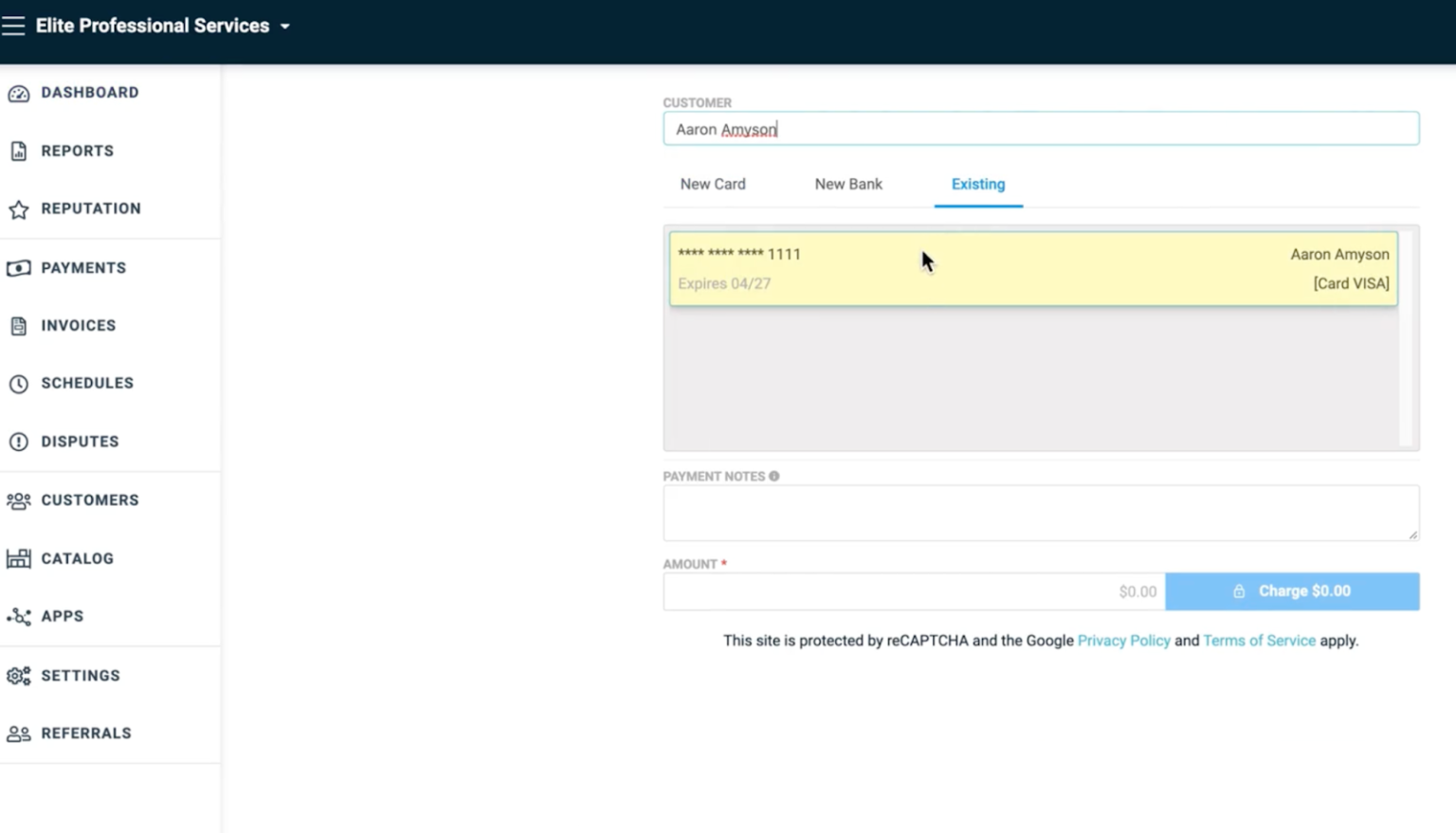Select the Existing payment tab

tap(977, 184)
